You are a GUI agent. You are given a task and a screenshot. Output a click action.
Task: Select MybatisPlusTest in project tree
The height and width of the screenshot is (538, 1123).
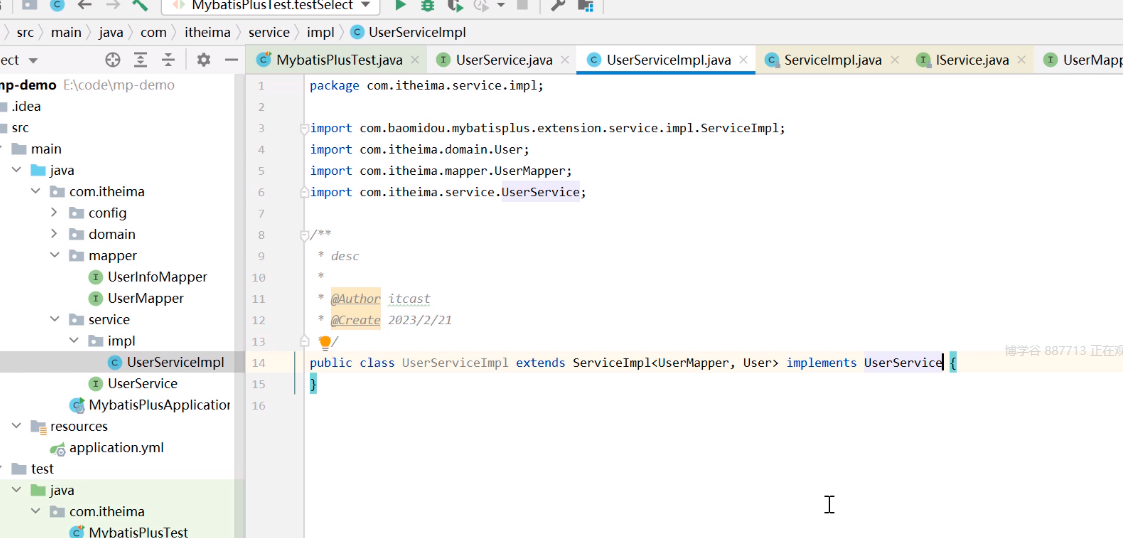coord(129,532)
